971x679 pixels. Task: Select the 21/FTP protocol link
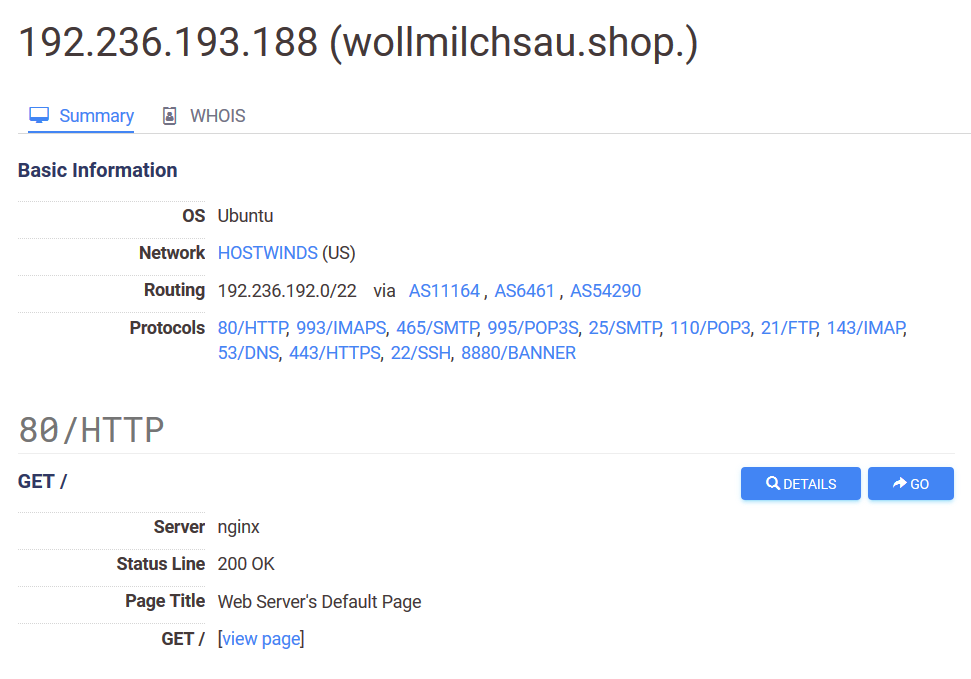(789, 328)
